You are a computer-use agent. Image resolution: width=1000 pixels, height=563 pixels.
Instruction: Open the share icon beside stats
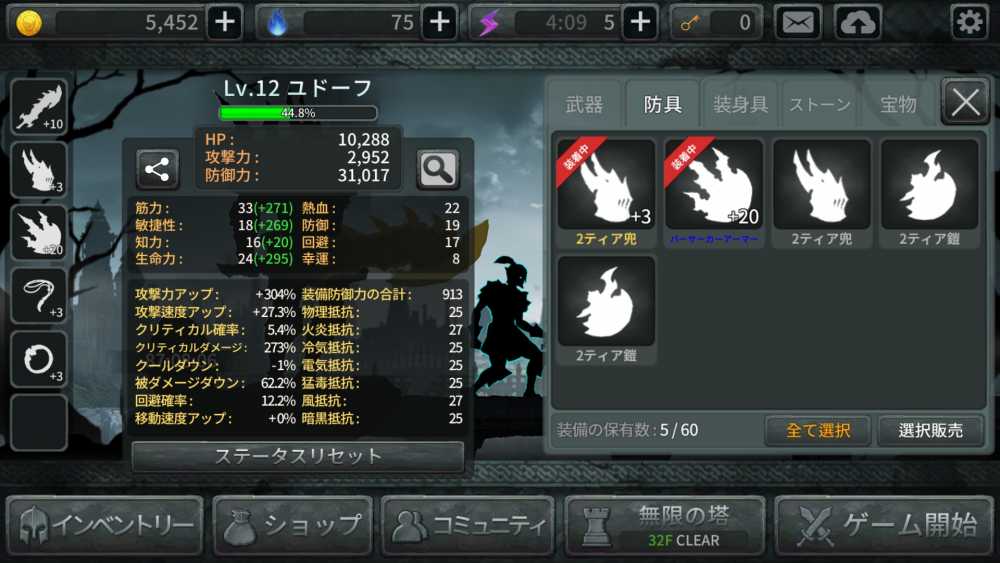(x=157, y=169)
